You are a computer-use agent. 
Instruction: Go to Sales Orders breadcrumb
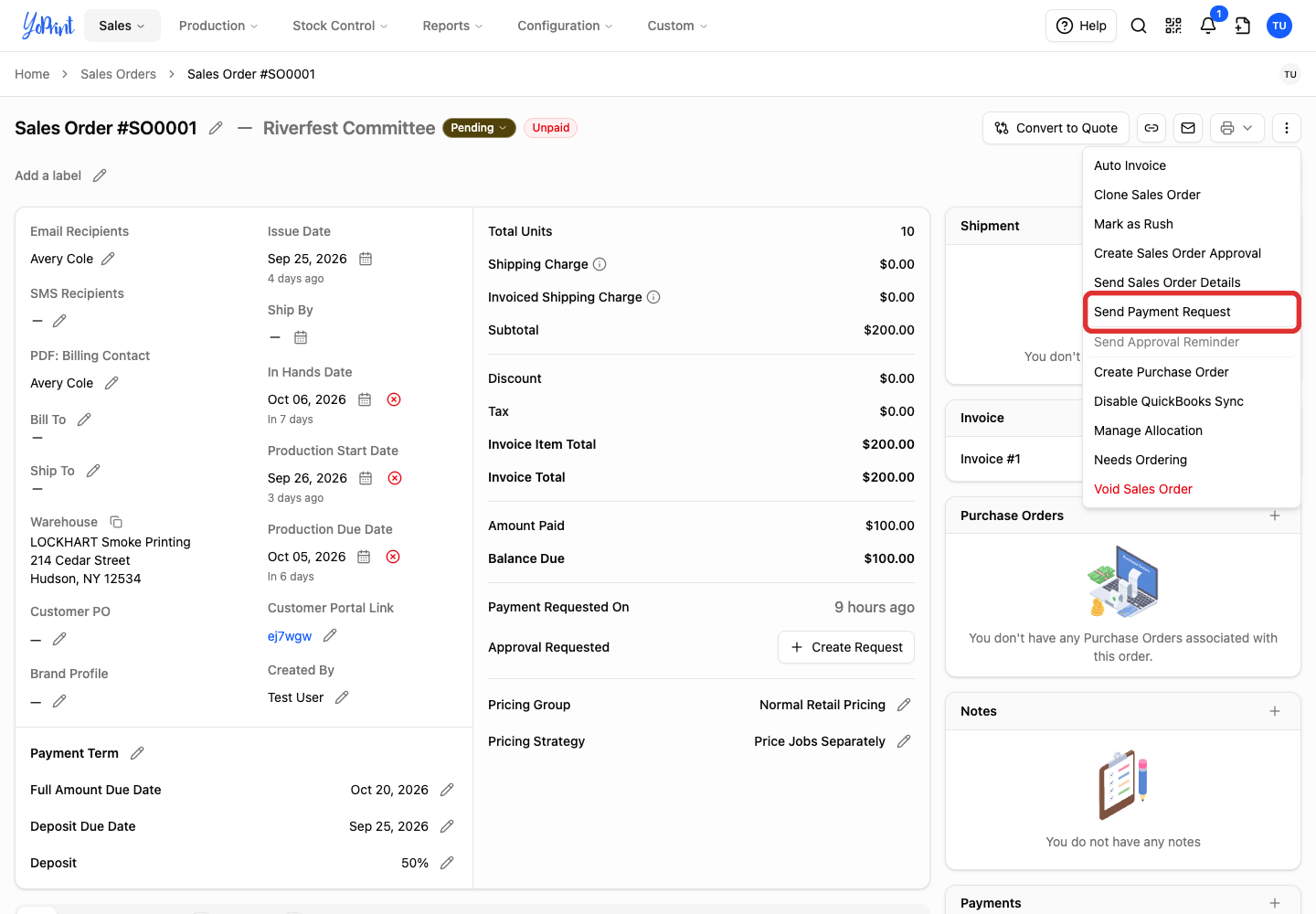pyautogui.click(x=118, y=74)
